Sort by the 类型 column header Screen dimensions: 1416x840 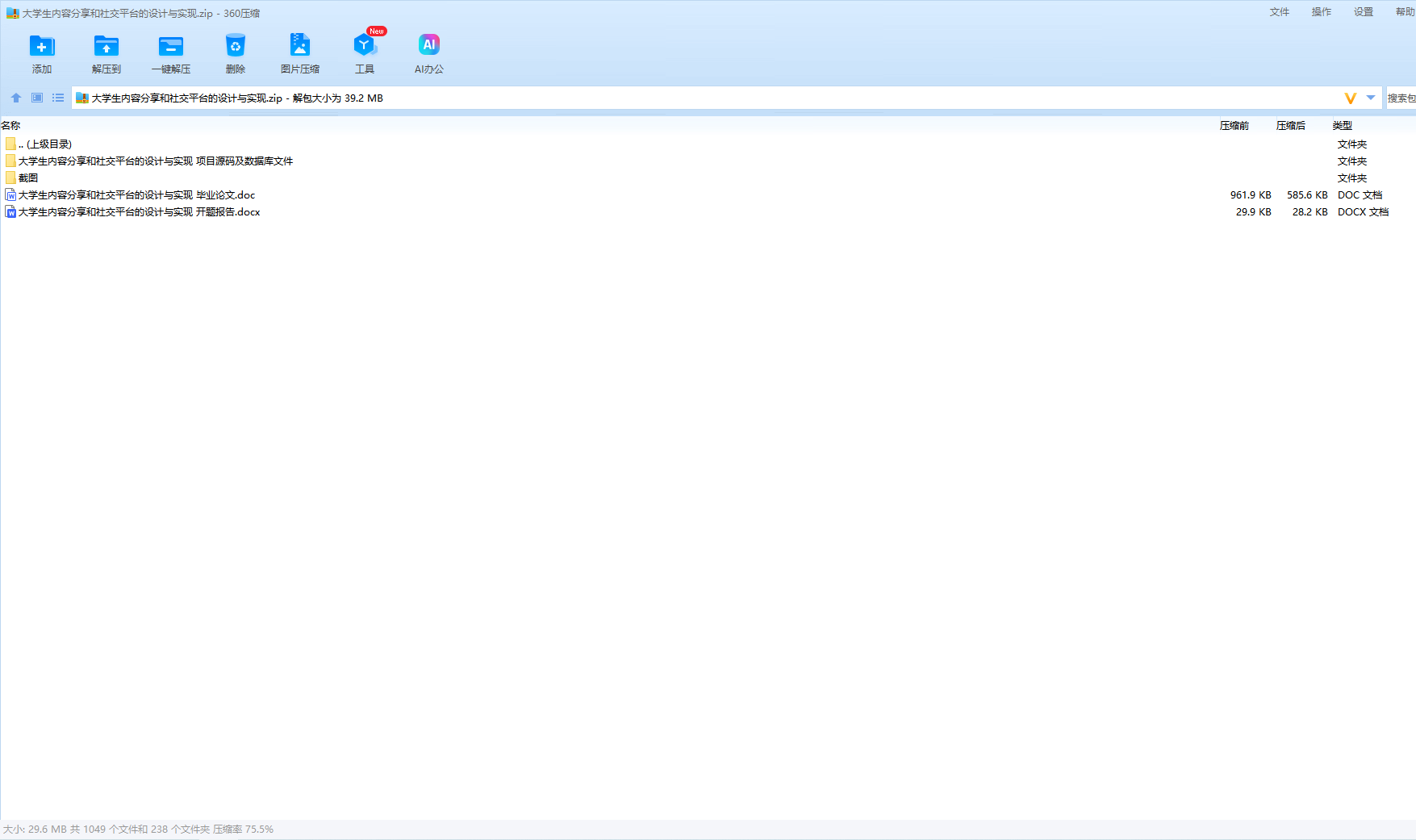click(x=1343, y=126)
